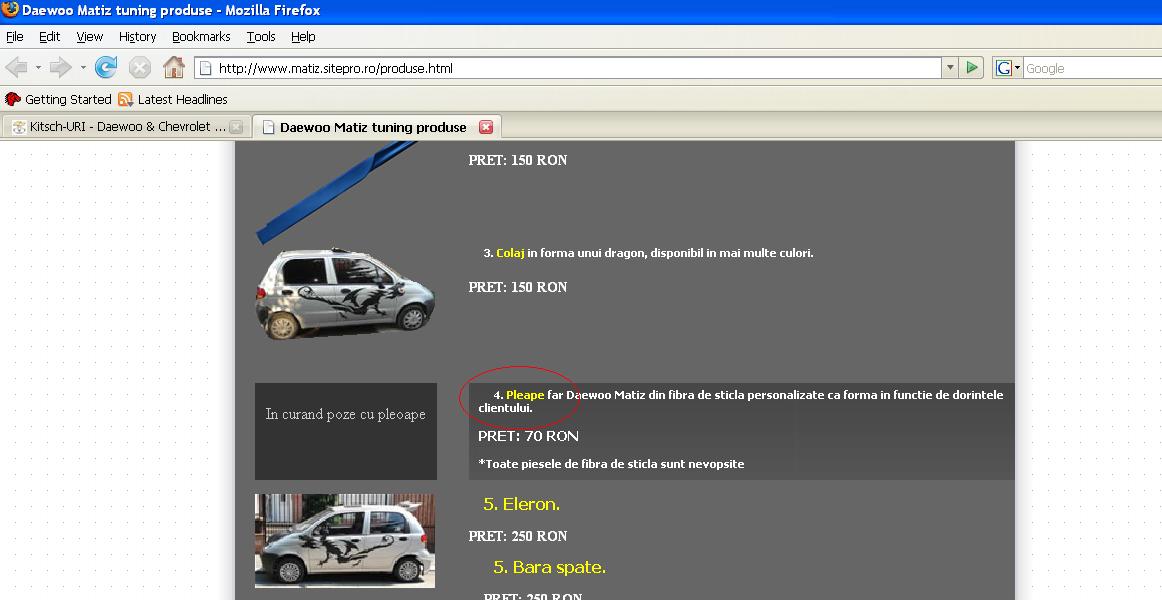Expand the address bar history dropdown
The image size is (1162, 600).
pos(950,68)
